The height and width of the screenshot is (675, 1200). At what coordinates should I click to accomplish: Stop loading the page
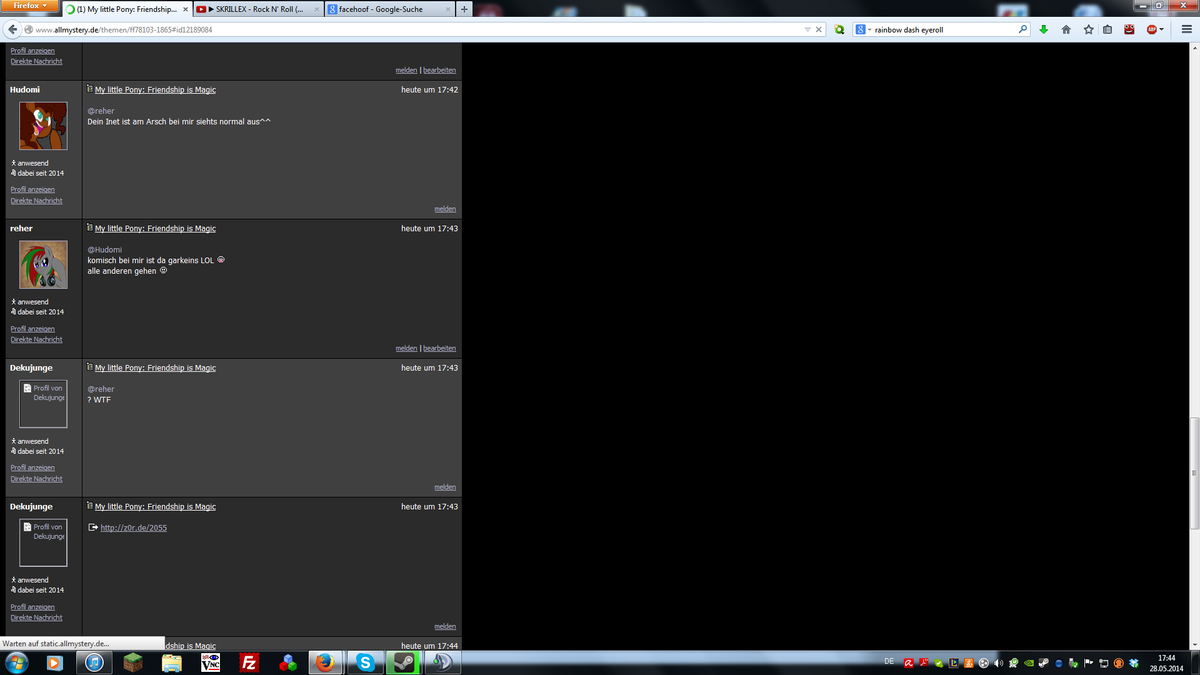819,30
